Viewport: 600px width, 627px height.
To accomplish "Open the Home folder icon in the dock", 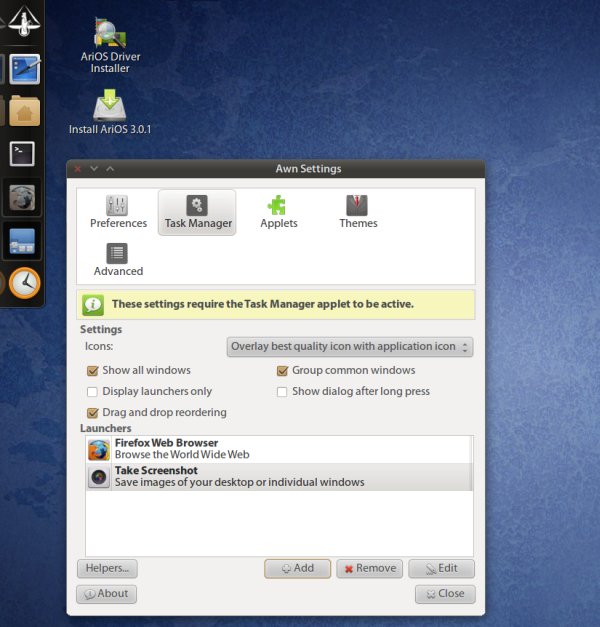I will point(24,112).
